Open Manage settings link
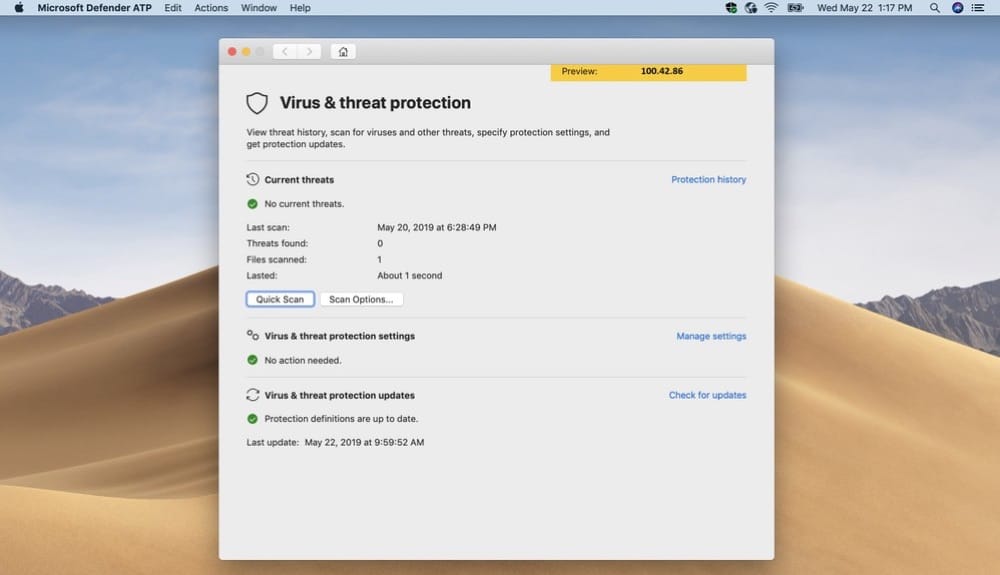The width and height of the screenshot is (1000, 575). click(711, 336)
